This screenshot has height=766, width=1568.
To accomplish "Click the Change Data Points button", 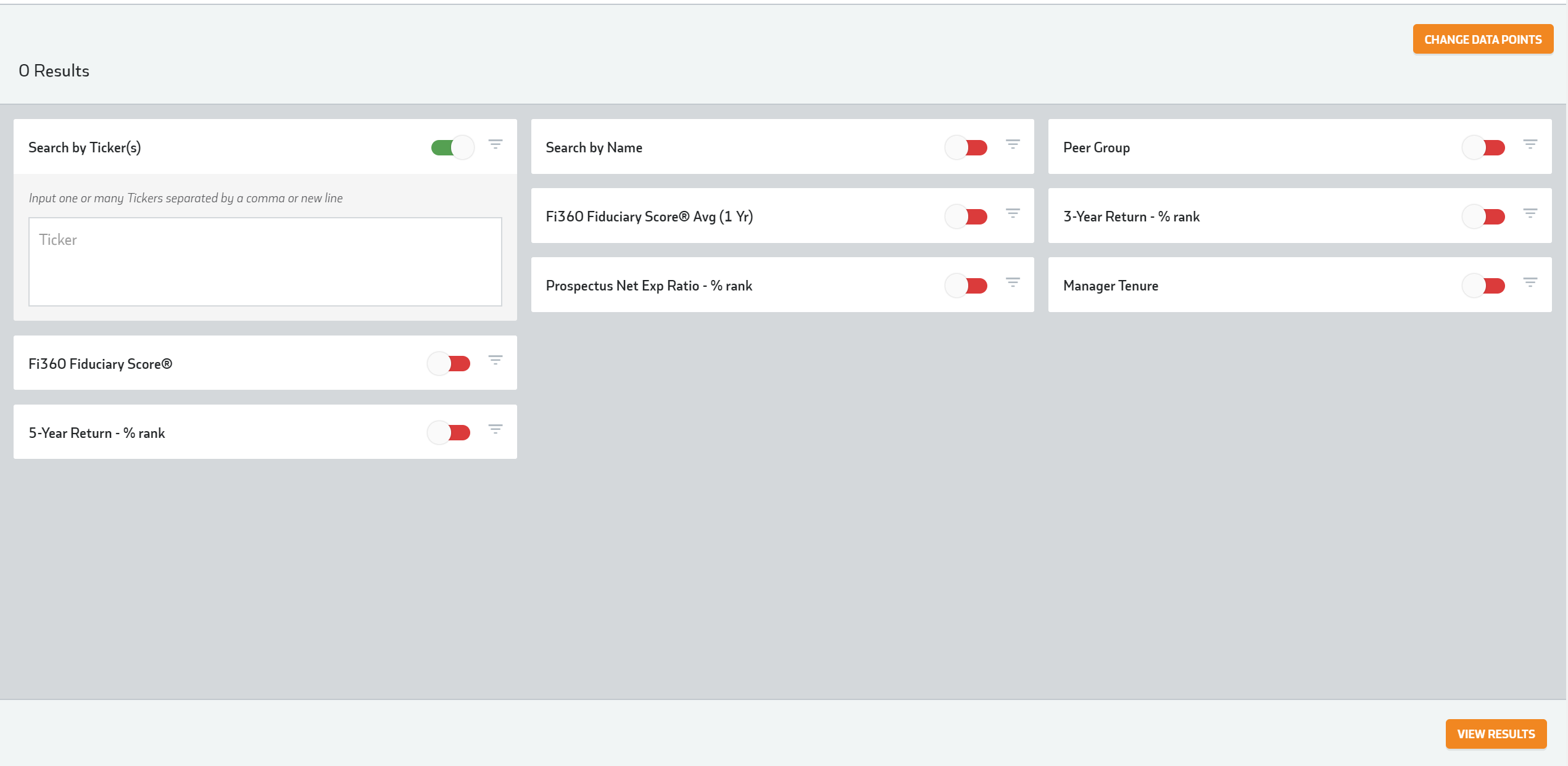I will [x=1482, y=39].
